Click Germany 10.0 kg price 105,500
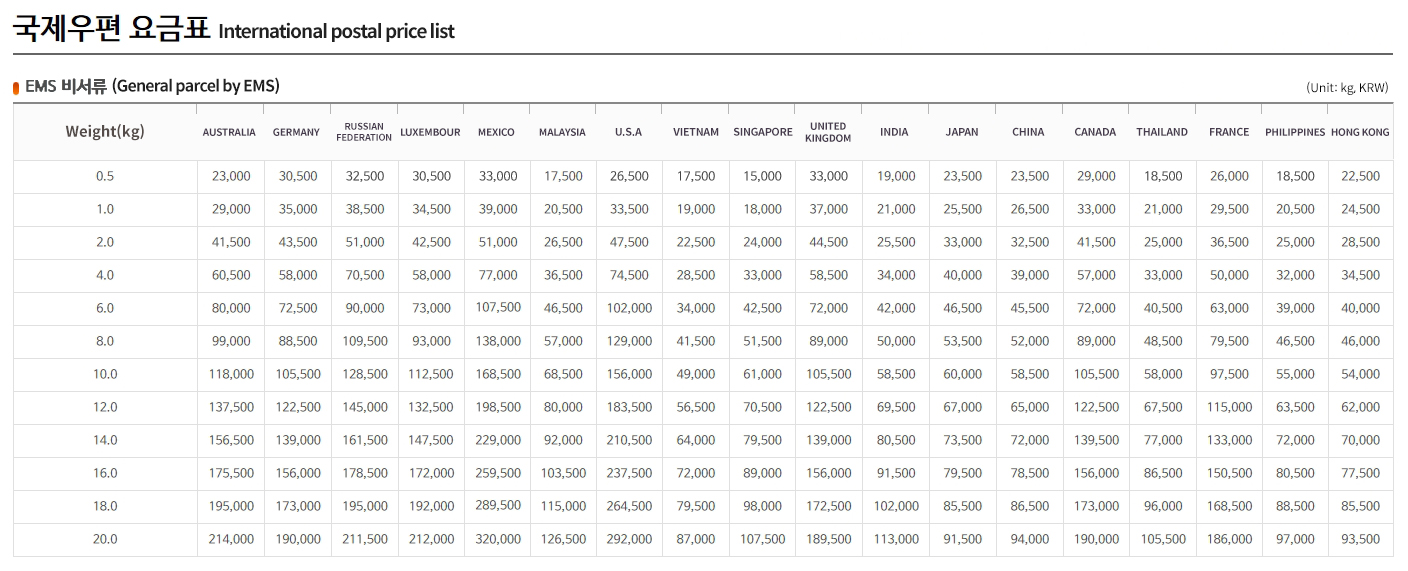Image resolution: width=1408 pixels, height=571 pixels. click(x=298, y=374)
